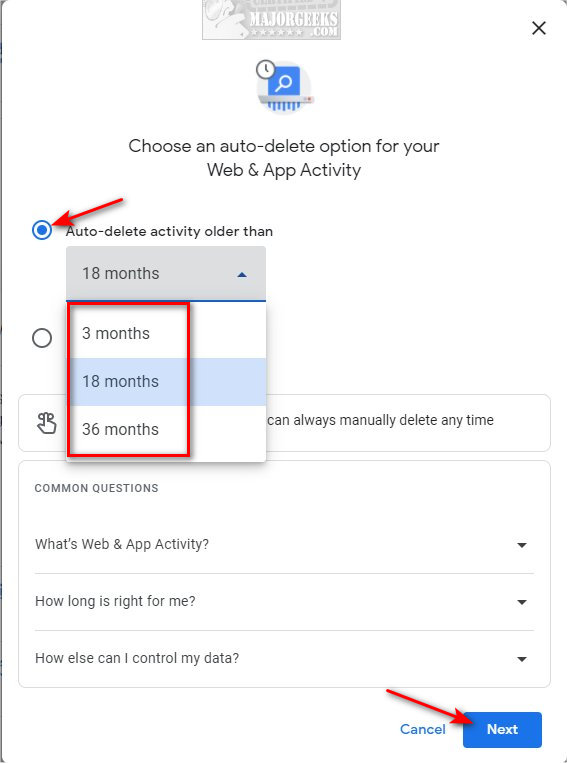Viewport: 567px width, 763px height.
Task: Expand How long is right for me
Action: (x=284, y=602)
